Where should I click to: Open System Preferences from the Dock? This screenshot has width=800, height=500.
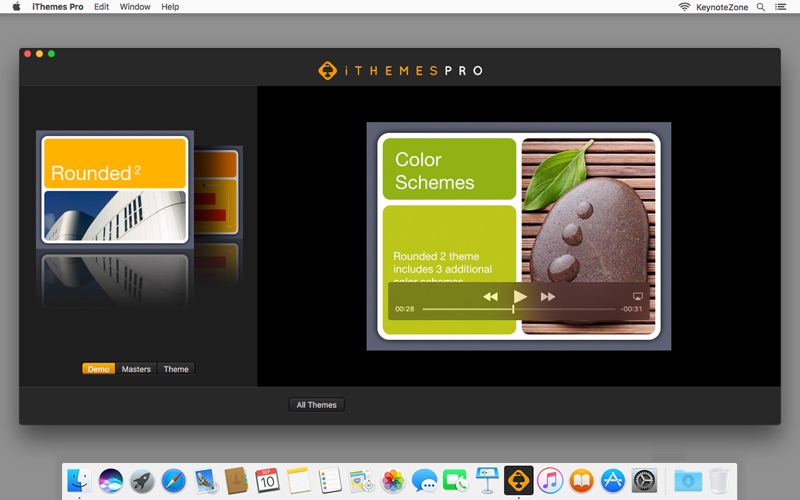tap(644, 480)
